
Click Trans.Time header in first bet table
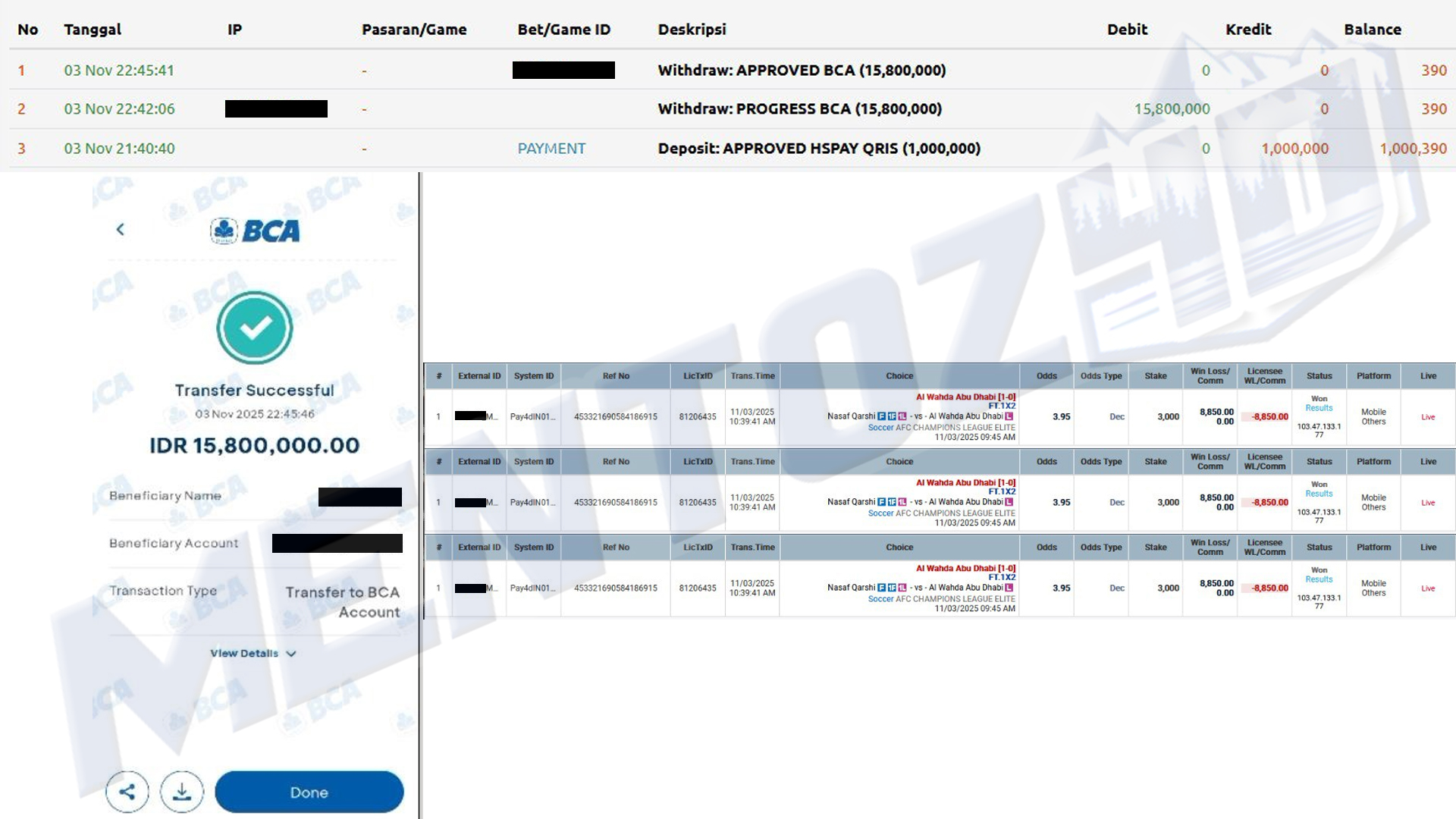752,376
